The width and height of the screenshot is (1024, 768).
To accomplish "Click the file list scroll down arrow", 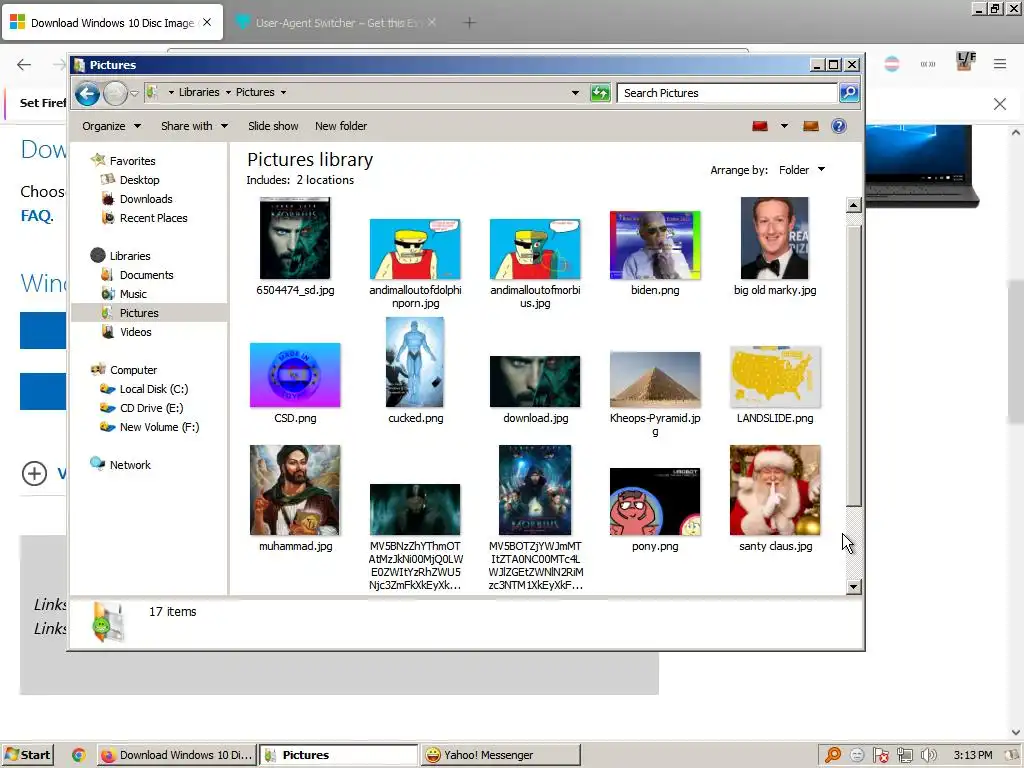I will 853,586.
